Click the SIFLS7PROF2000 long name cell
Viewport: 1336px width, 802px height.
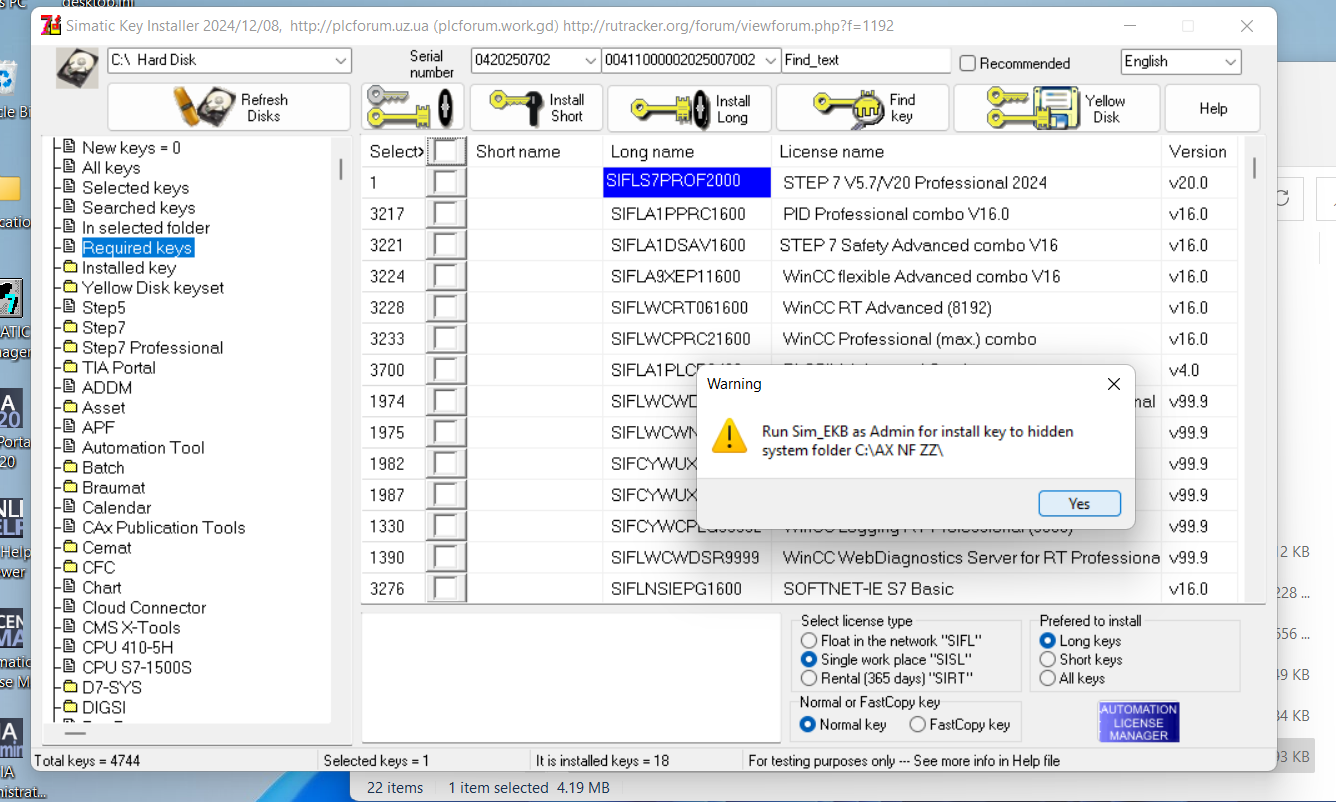click(687, 182)
